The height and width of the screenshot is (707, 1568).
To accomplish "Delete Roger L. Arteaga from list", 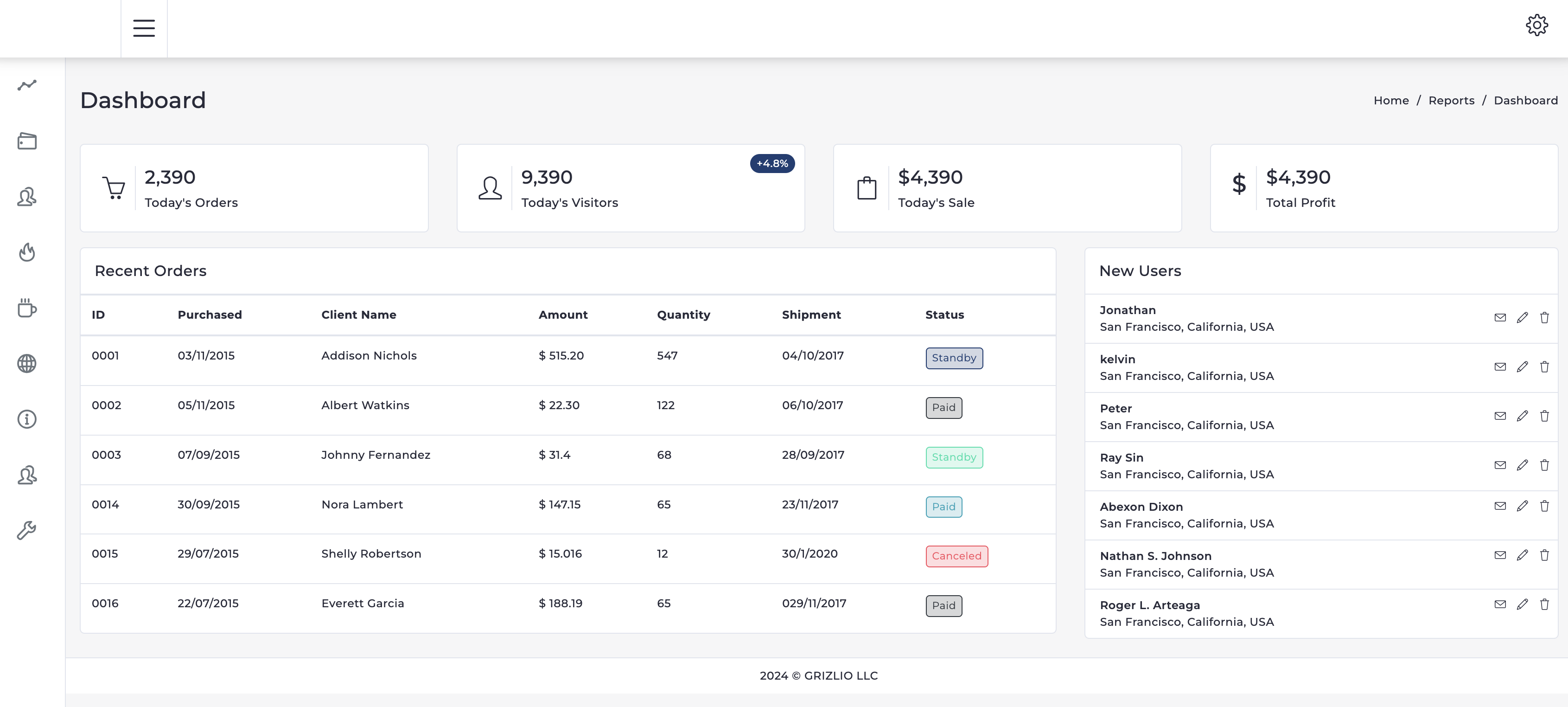I will pyautogui.click(x=1544, y=604).
